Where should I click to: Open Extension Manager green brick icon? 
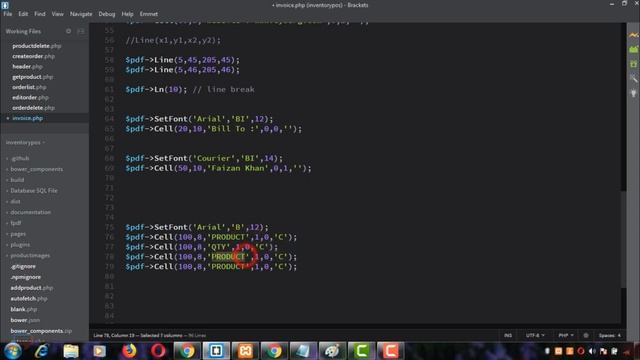point(633,50)
